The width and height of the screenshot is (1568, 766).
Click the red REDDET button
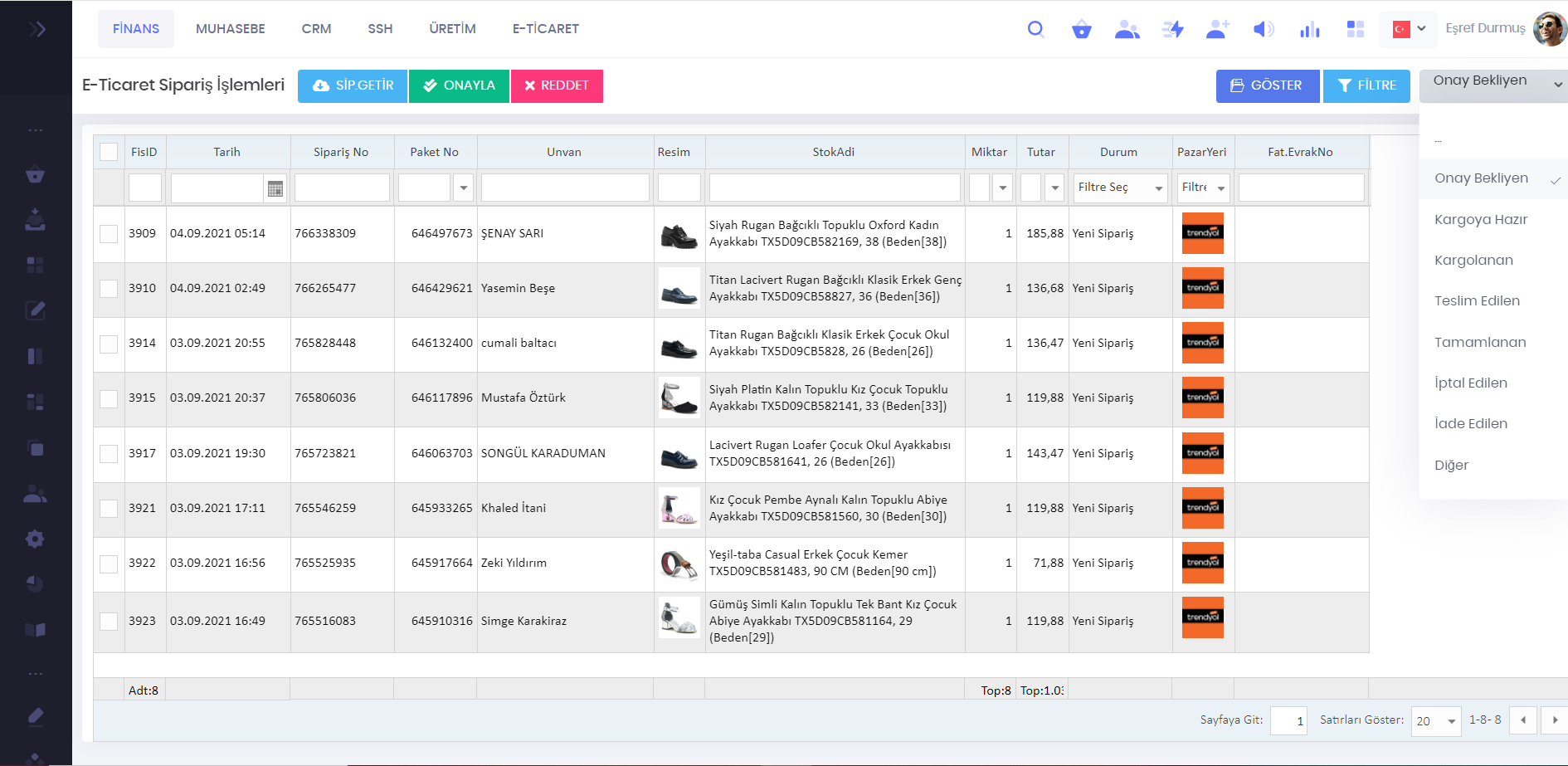click(557, 86)
